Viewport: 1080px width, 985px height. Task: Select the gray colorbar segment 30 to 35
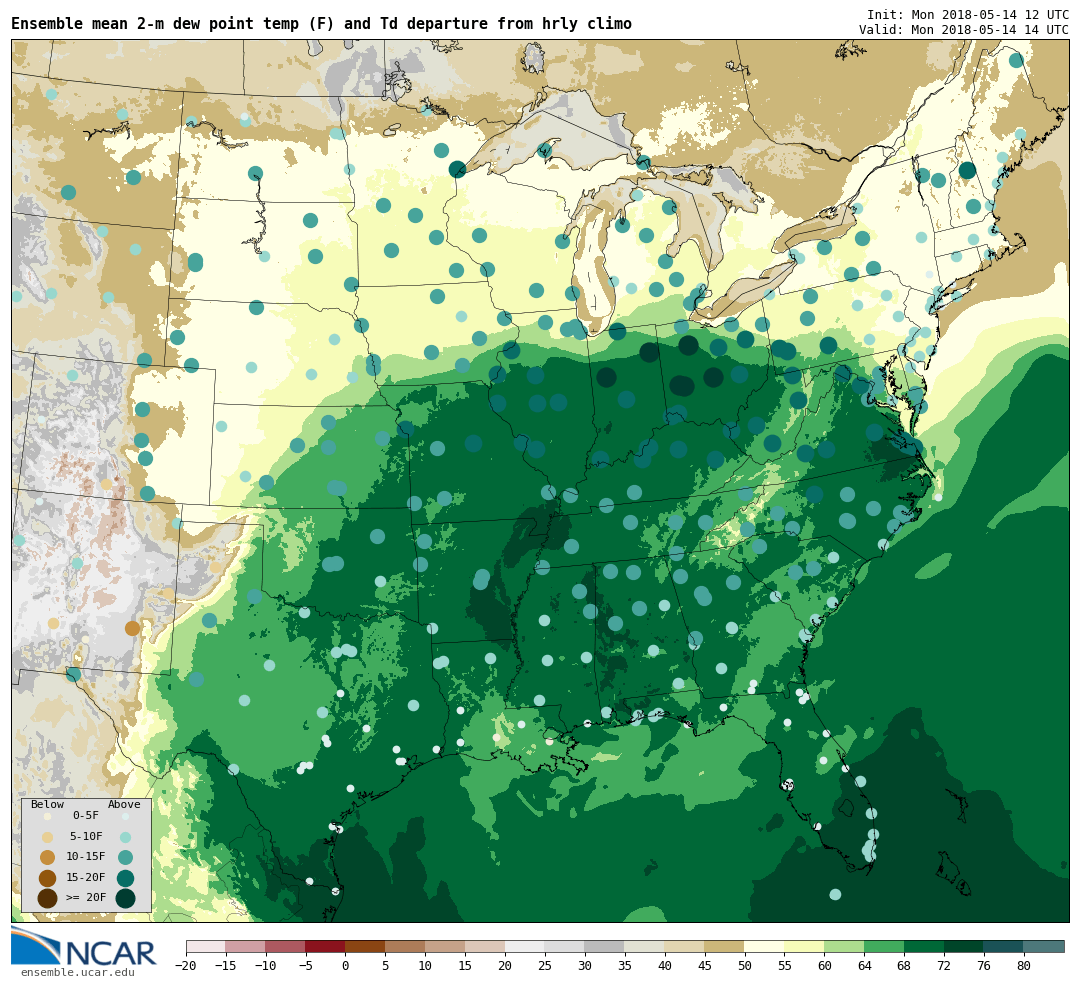tap(605, 946)
